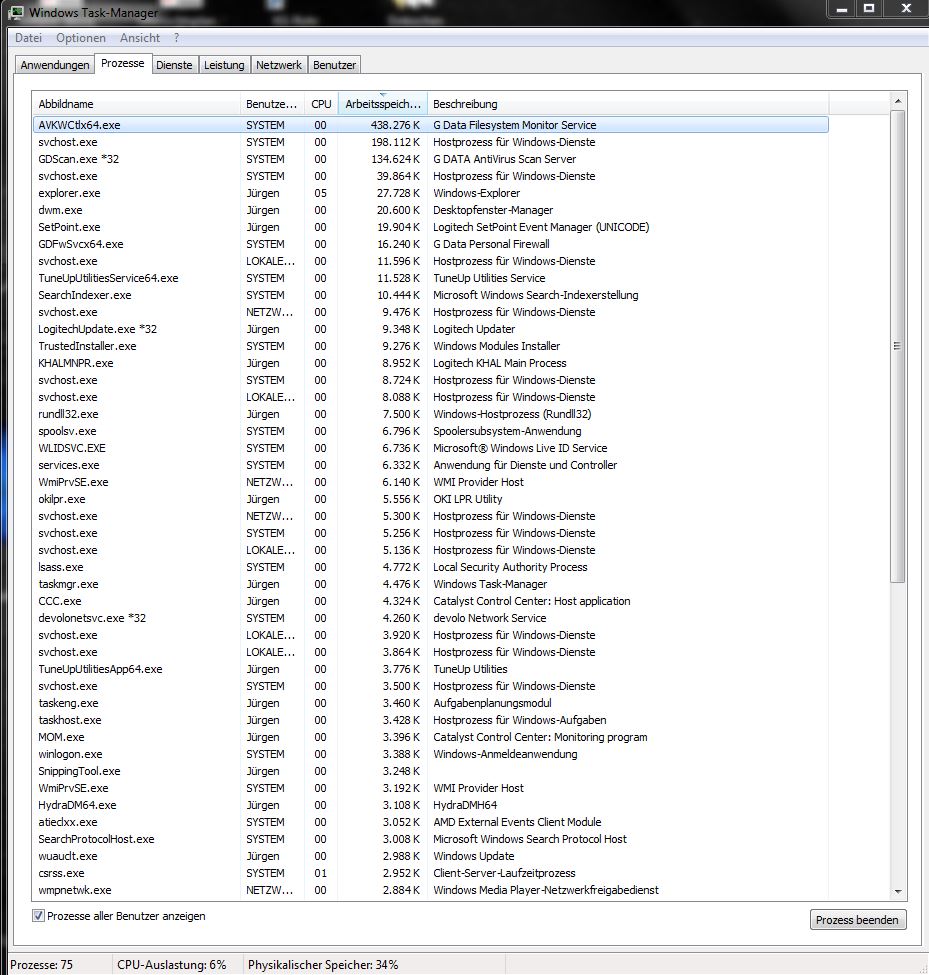Sort by Beschreibung column header
929x975 pixels.
coord(628,104)
